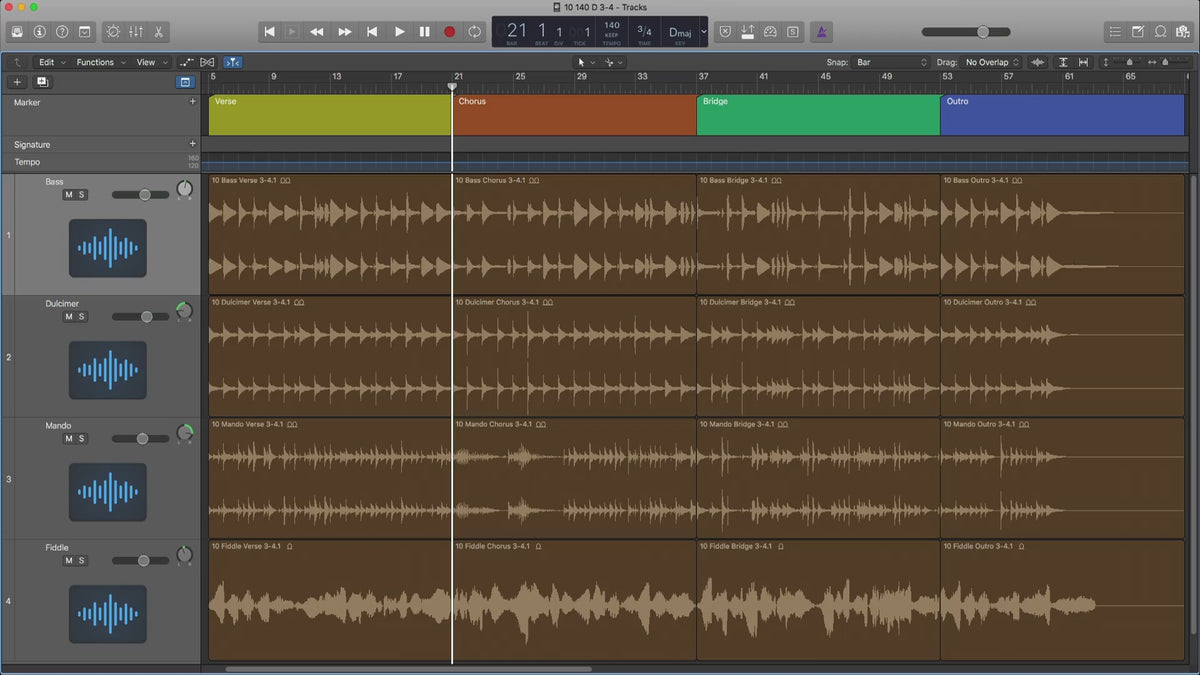
Task: Open the Note Pads panel
Action: tap(1138, 32)
